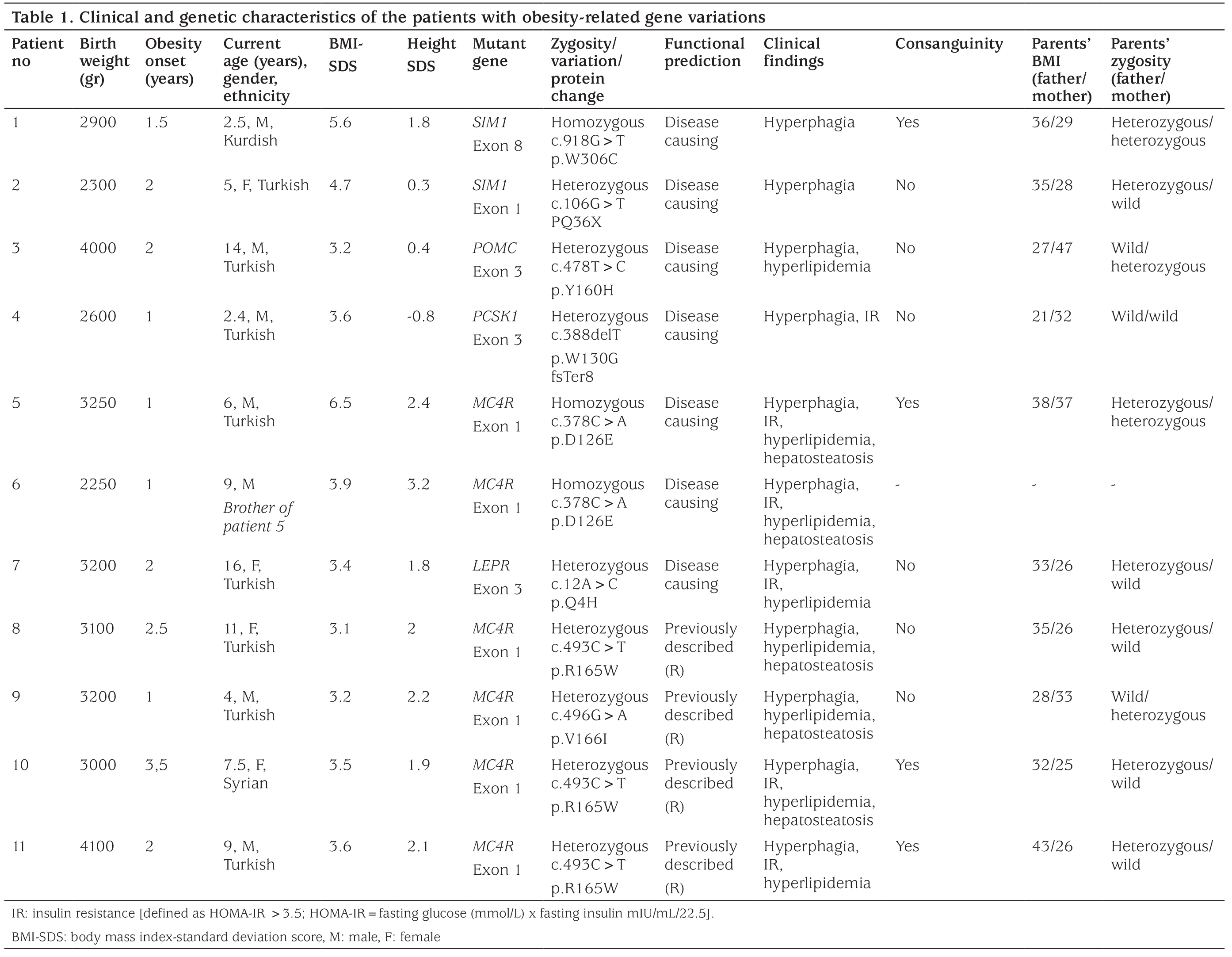Select birth weight '3000'
The width and height of the screenshot is (1232, 957).
pyautogui.click(x=98, y=765)
